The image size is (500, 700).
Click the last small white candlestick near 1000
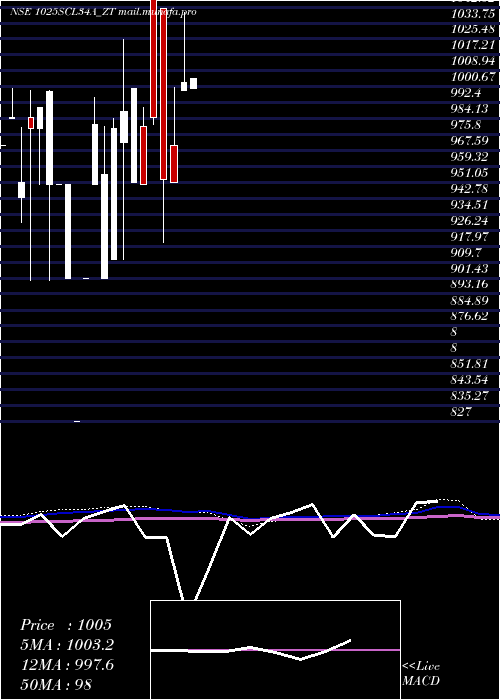click(x=193, y=83)
